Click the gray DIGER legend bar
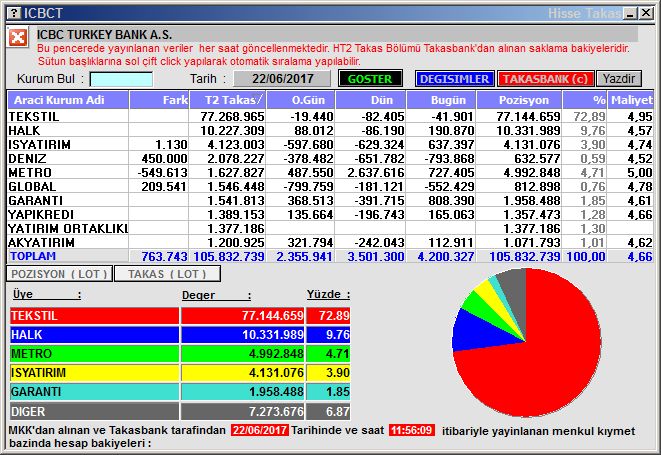 (94, 411)
